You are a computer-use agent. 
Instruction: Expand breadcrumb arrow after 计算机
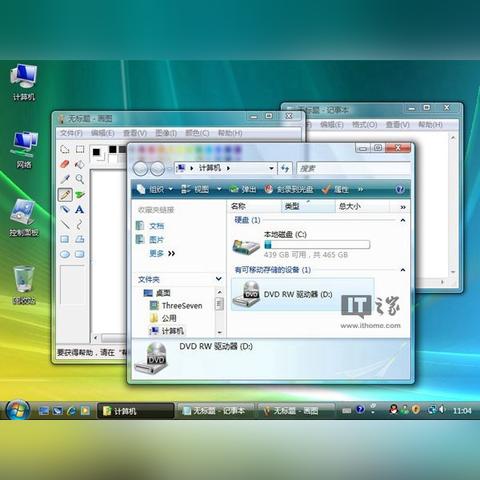point(228,168)
